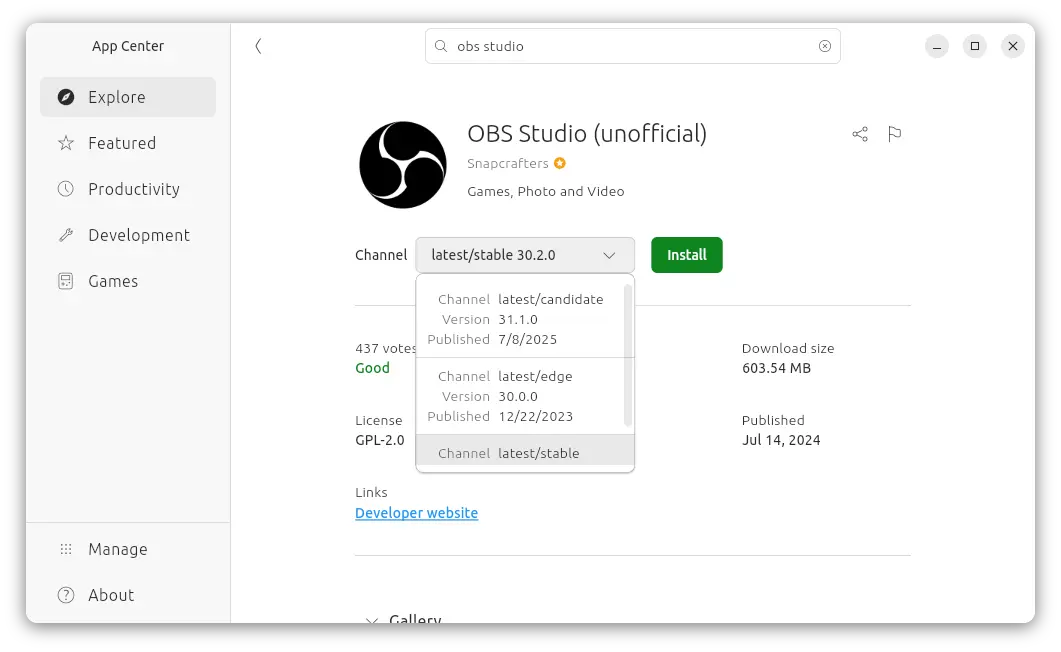
Task: Click in the obs studio search field
Action: click(633, 46)
